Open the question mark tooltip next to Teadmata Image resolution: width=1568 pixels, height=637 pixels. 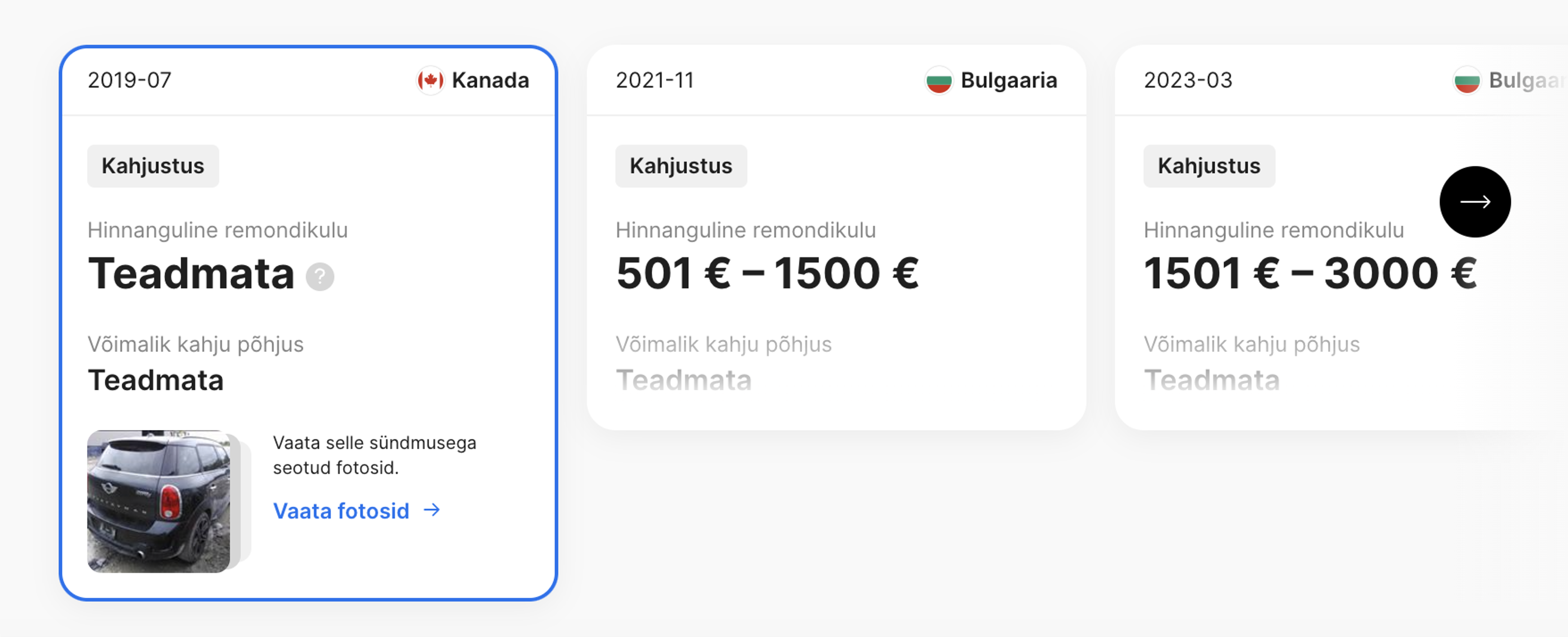[320, 277]
